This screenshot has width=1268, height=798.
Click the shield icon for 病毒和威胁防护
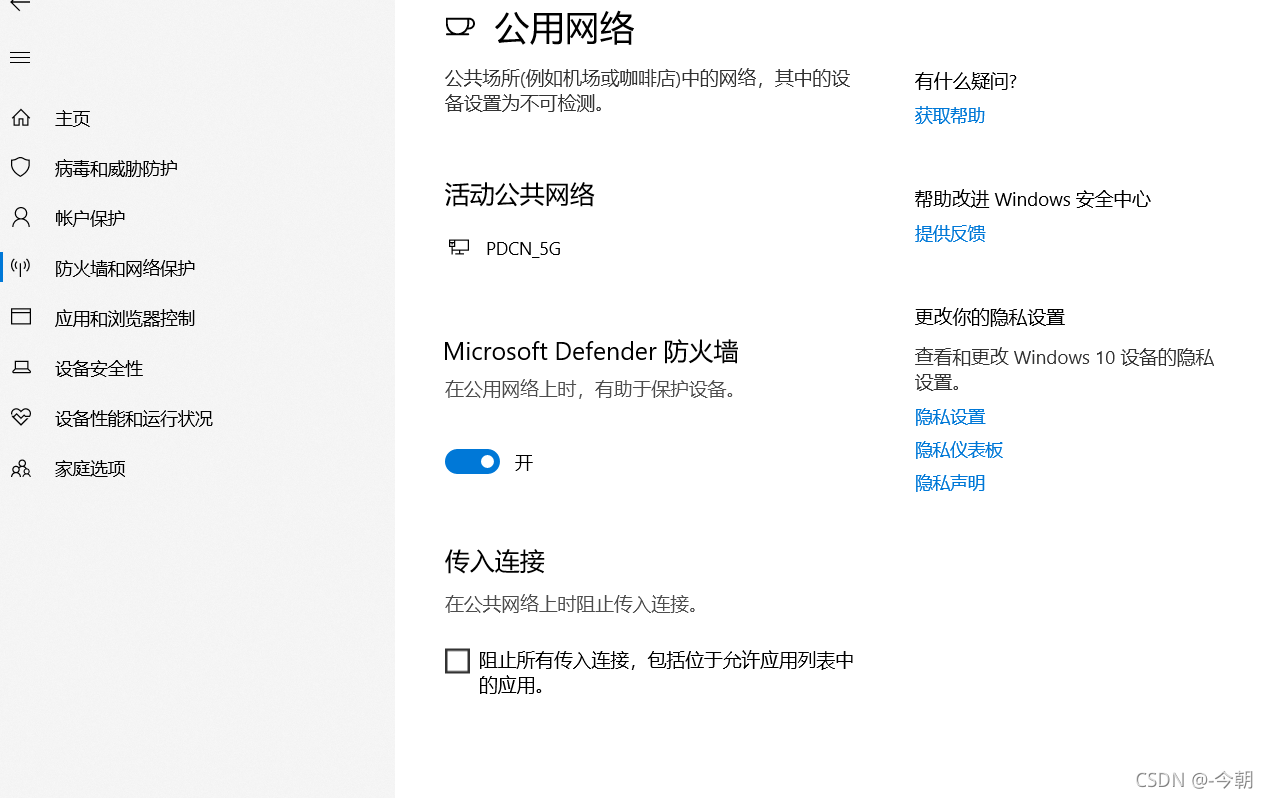click(20, 167)
